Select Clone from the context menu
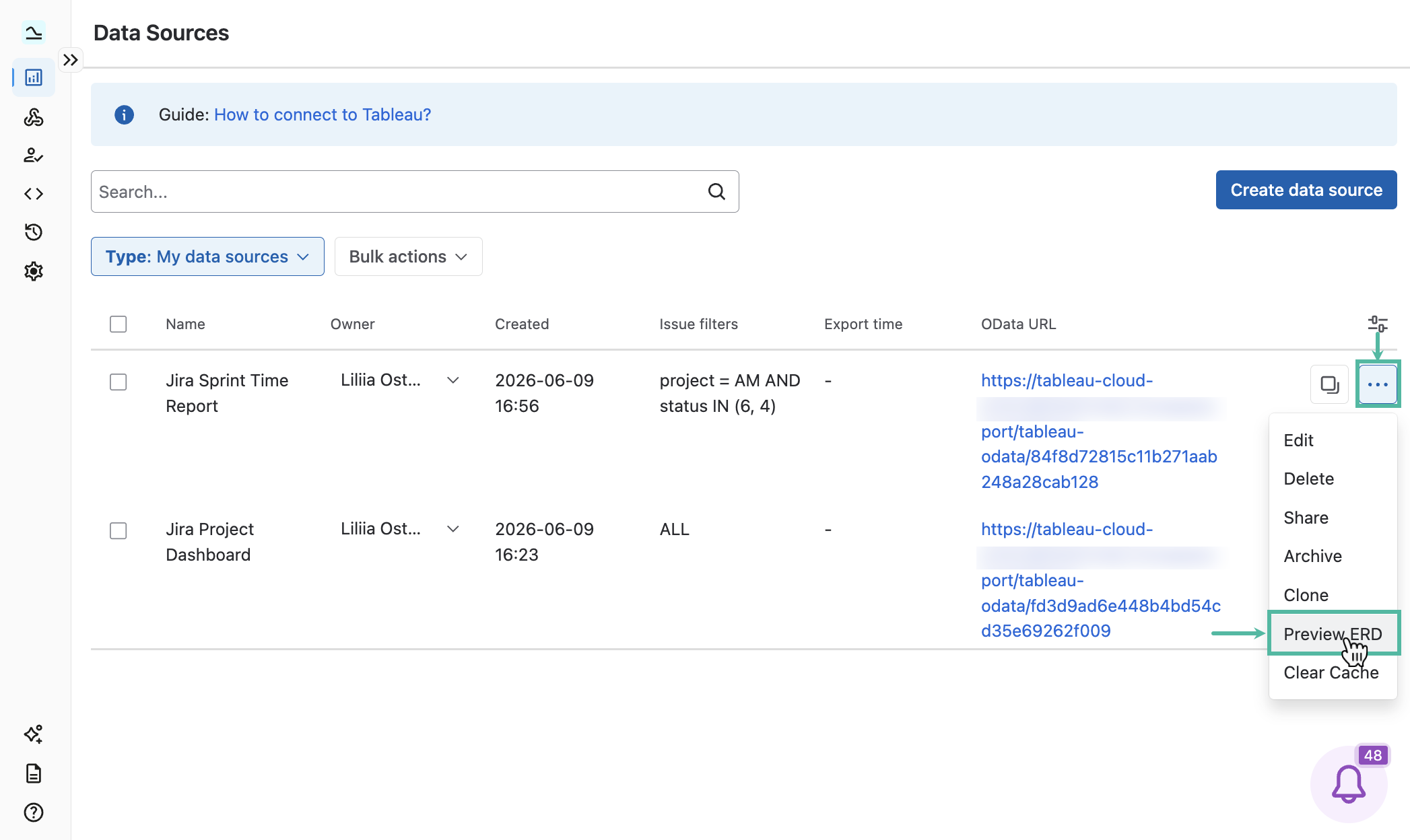Screen dimensions: 1410x840 pos(1333,595)
